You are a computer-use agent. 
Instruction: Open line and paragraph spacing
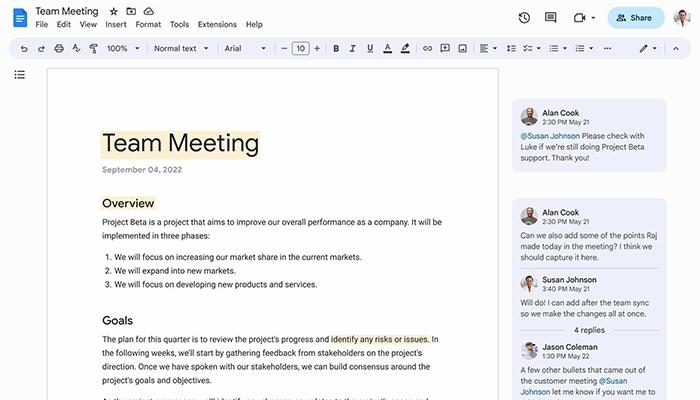(x=511, y=49)
